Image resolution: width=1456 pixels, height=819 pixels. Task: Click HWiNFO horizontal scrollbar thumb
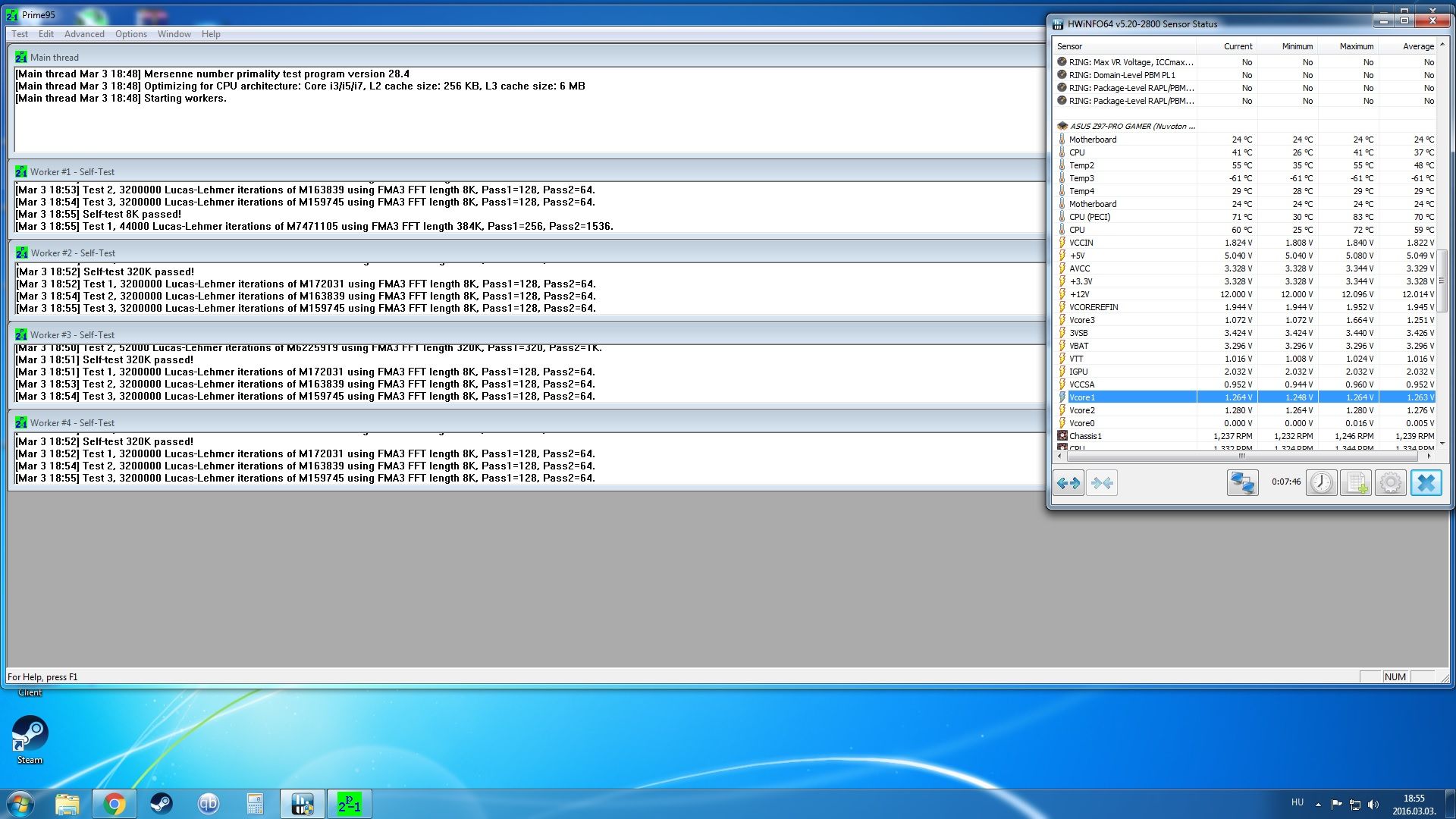pos(1242,456)
